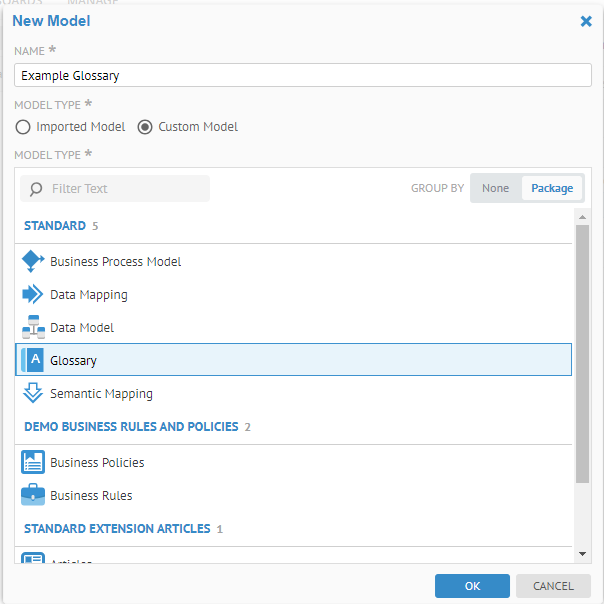
Task: Click the Business Rules briefcase icon
Action: coord(33,496)
